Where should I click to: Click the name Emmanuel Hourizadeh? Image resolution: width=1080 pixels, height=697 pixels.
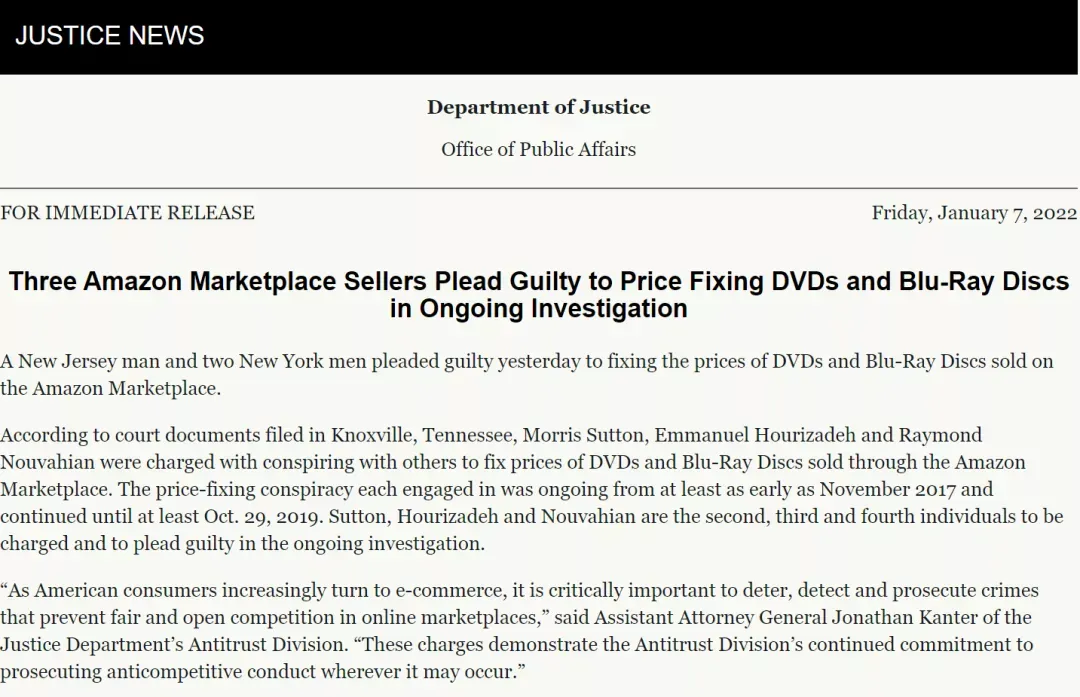point(755,435)
